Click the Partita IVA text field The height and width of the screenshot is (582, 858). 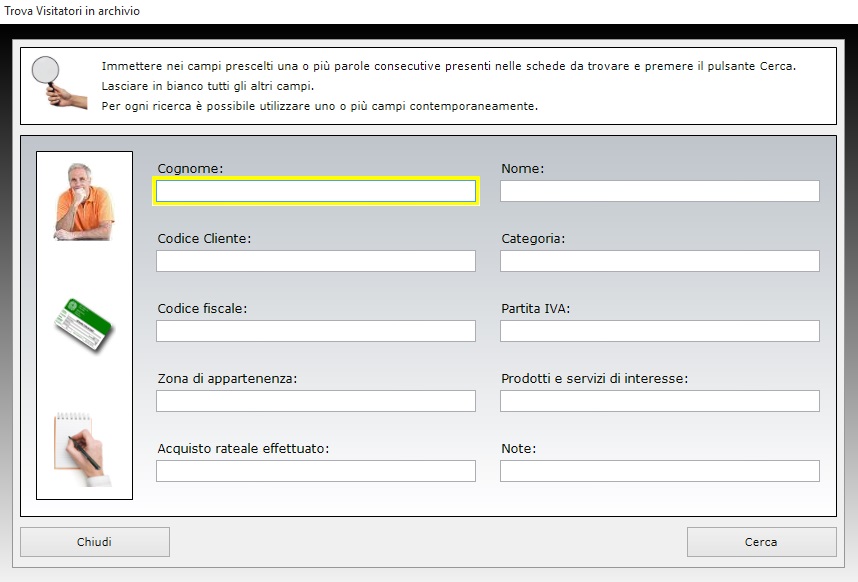click(x=659, y=331)
